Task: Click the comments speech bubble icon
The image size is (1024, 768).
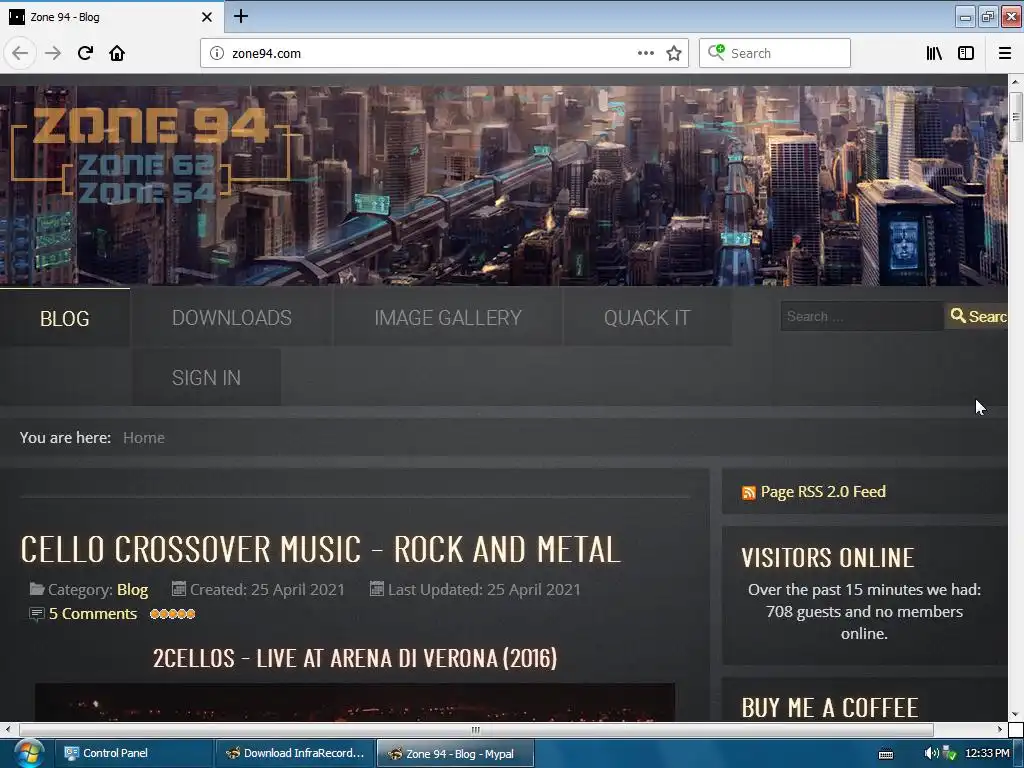Action: pyautogui.click(x=37, y=614)
